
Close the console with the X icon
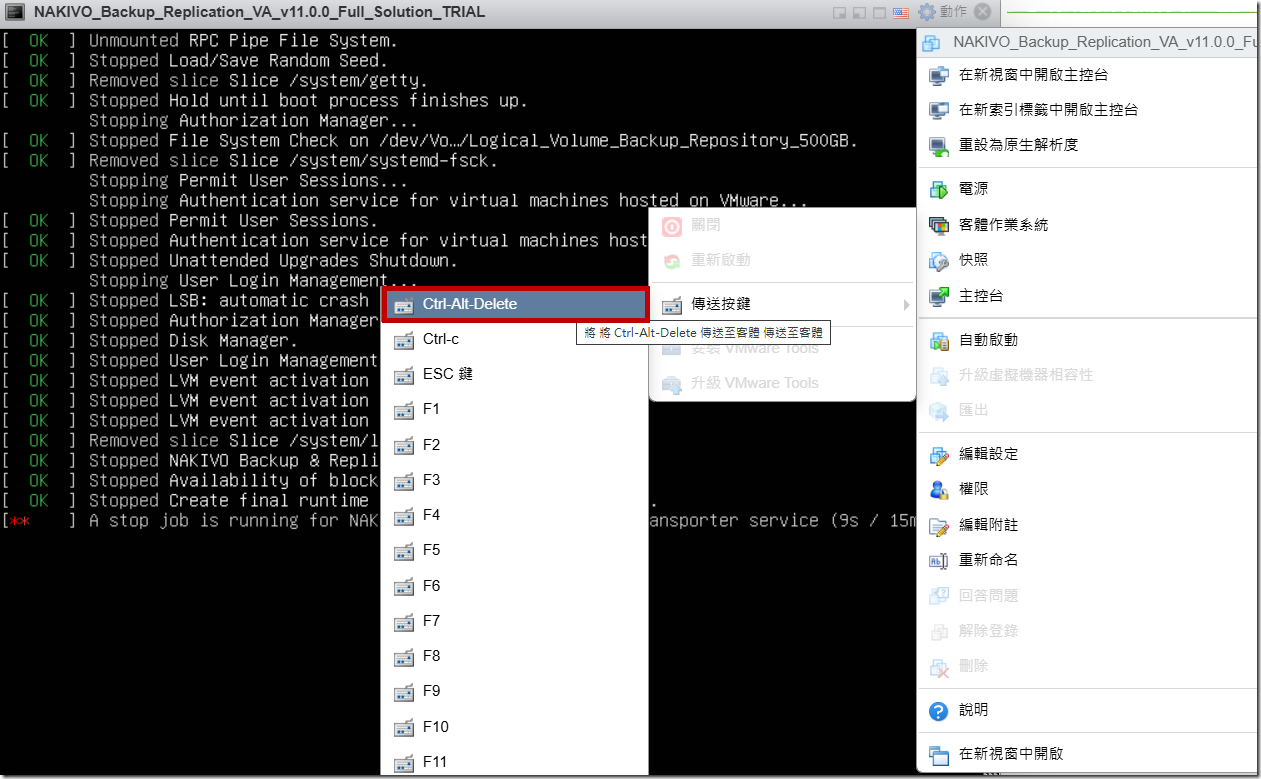pos(982,12)
